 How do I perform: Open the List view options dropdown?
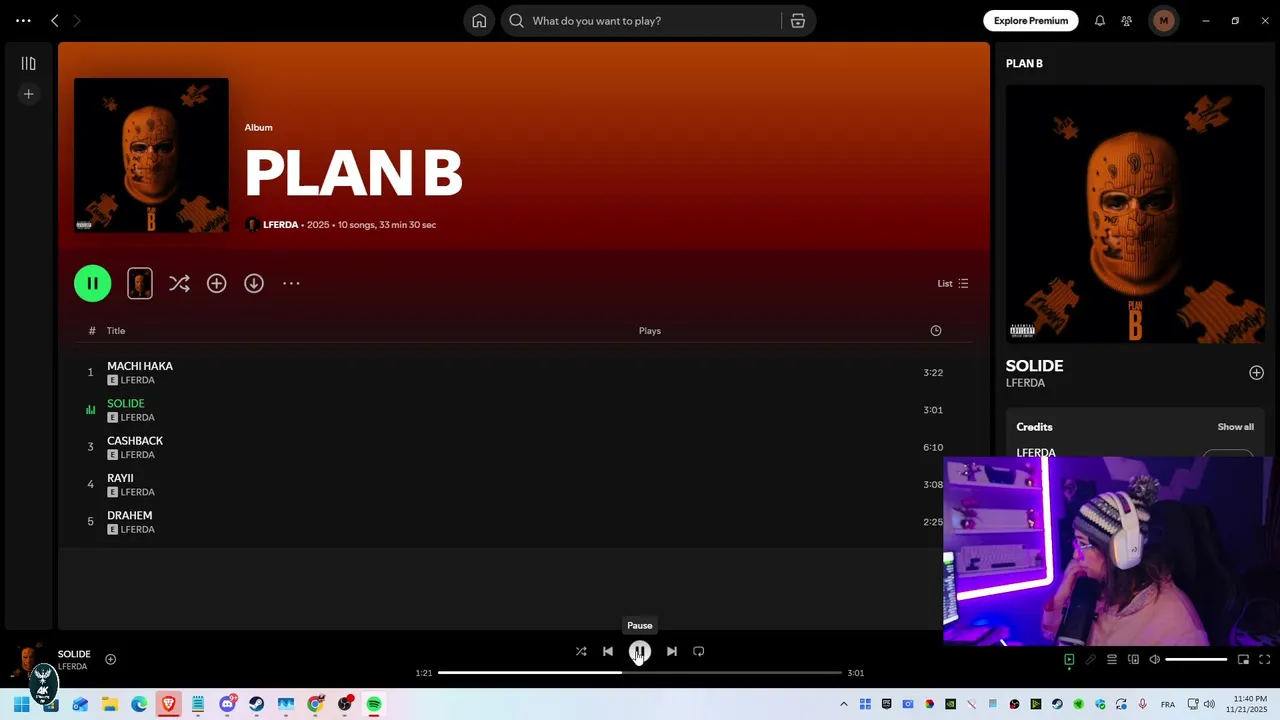coord(953,283)
